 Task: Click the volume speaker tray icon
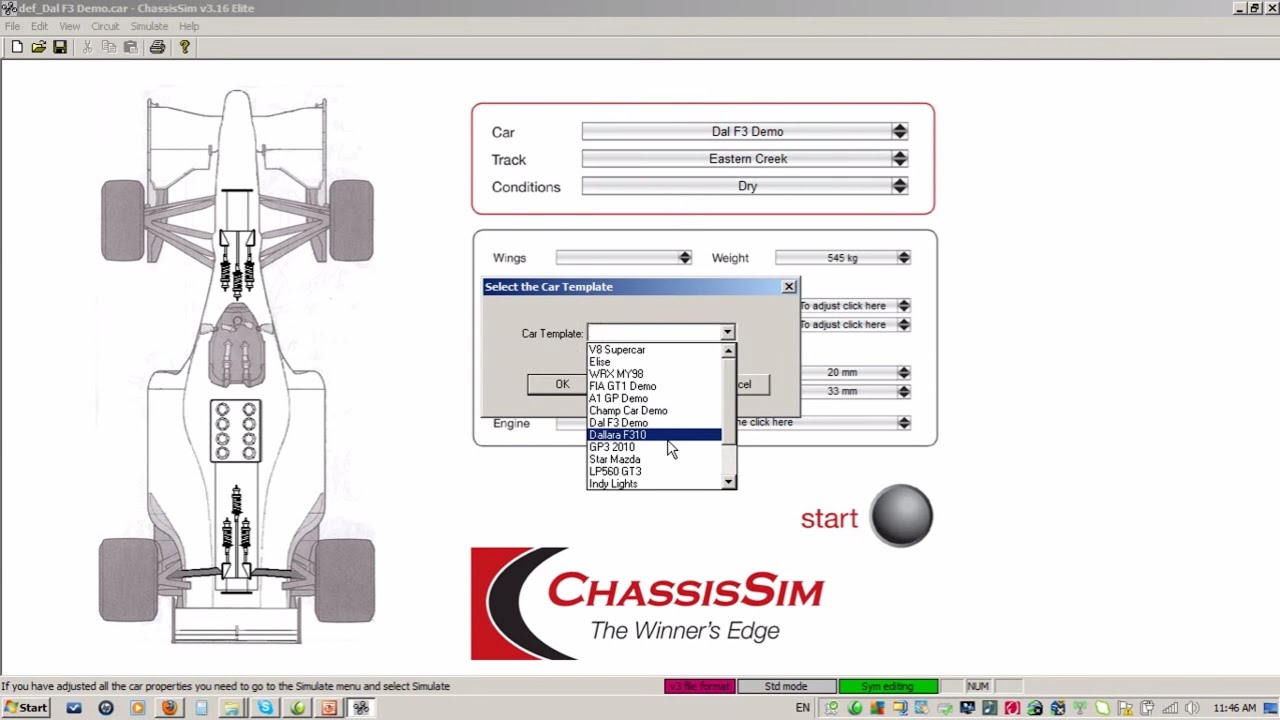(x=1191, y=708)
